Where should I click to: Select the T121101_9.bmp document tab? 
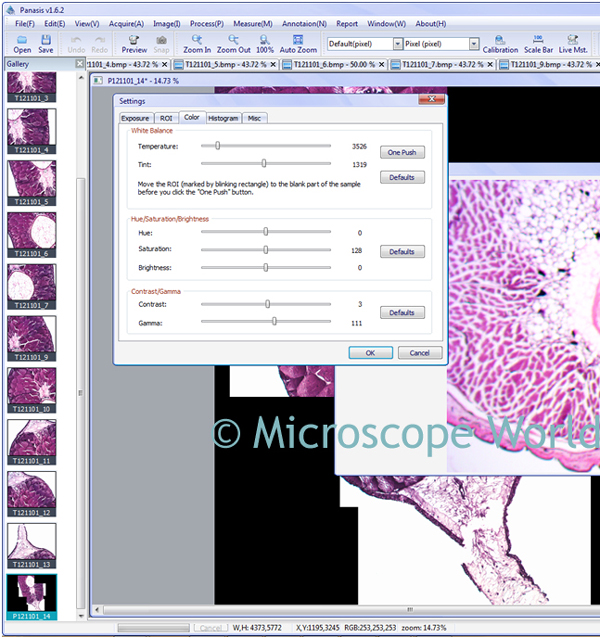click(x=546, y=65)
